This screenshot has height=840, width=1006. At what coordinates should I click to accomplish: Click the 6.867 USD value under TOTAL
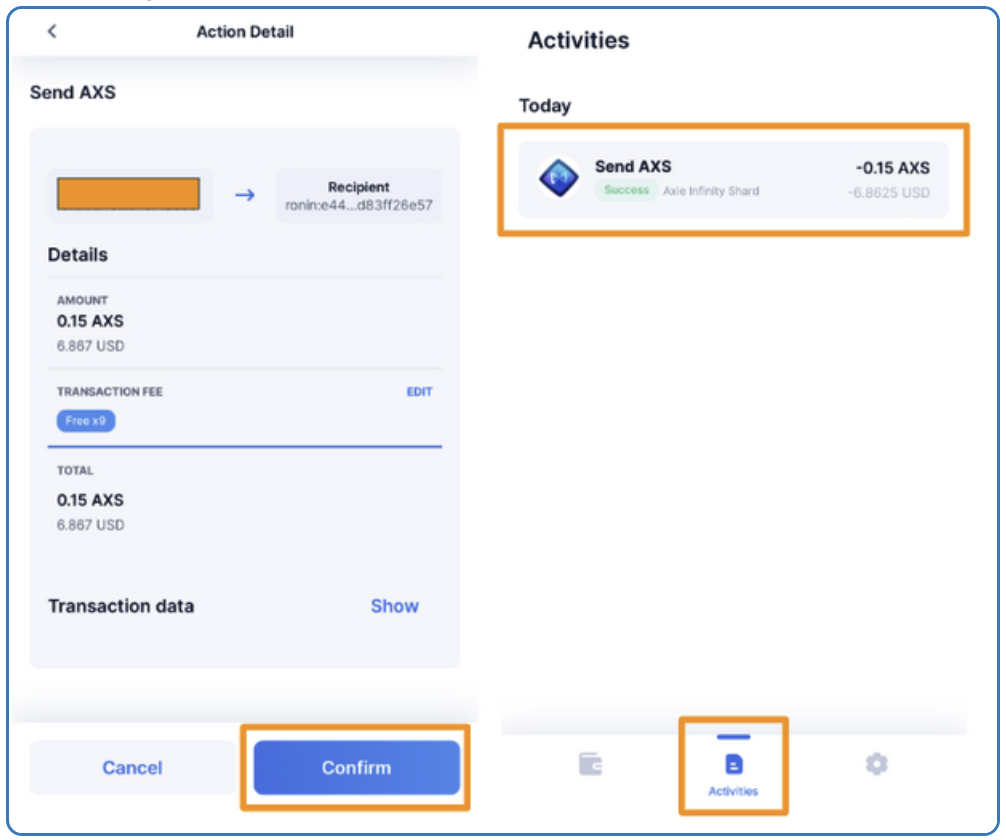(90, 525)
